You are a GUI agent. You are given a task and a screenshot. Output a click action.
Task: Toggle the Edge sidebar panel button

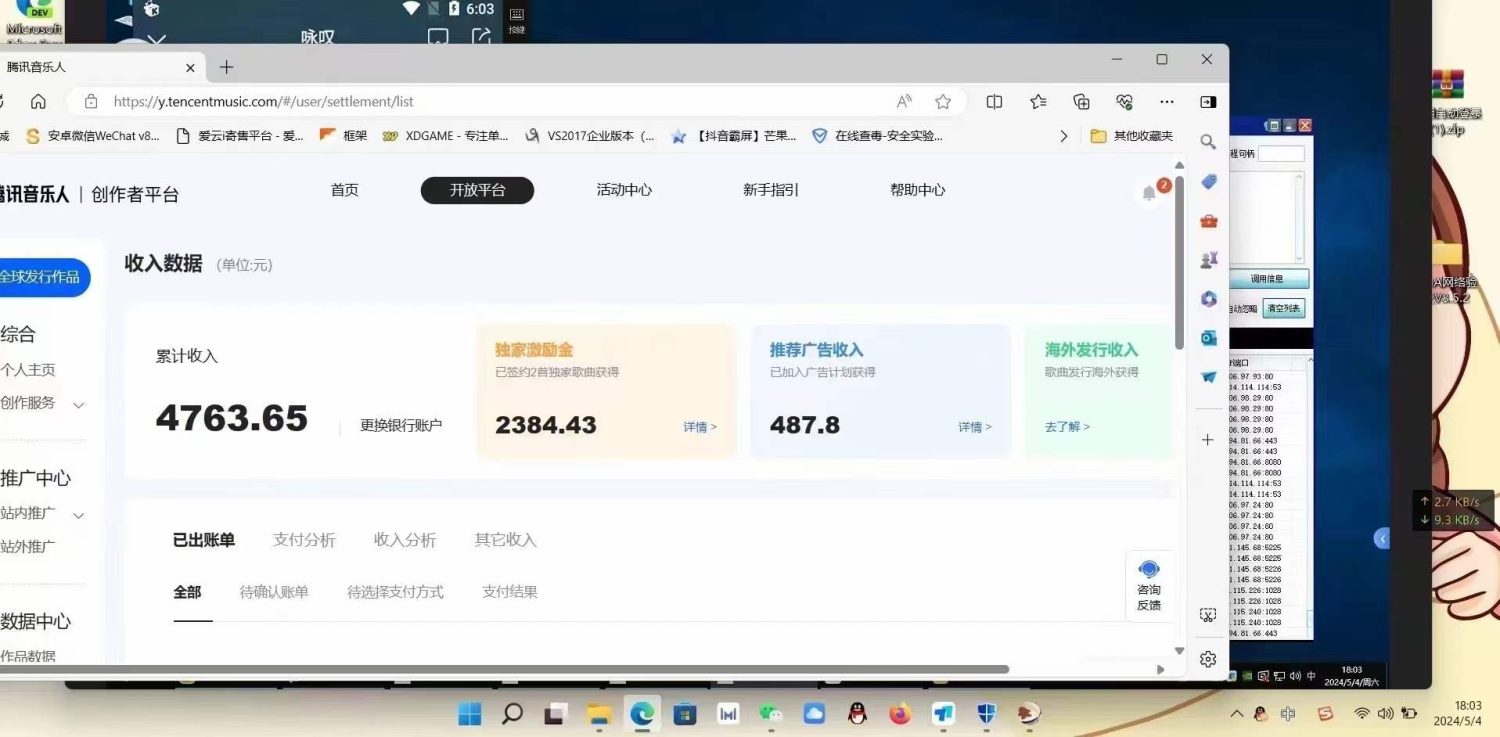pos(1208,101)
